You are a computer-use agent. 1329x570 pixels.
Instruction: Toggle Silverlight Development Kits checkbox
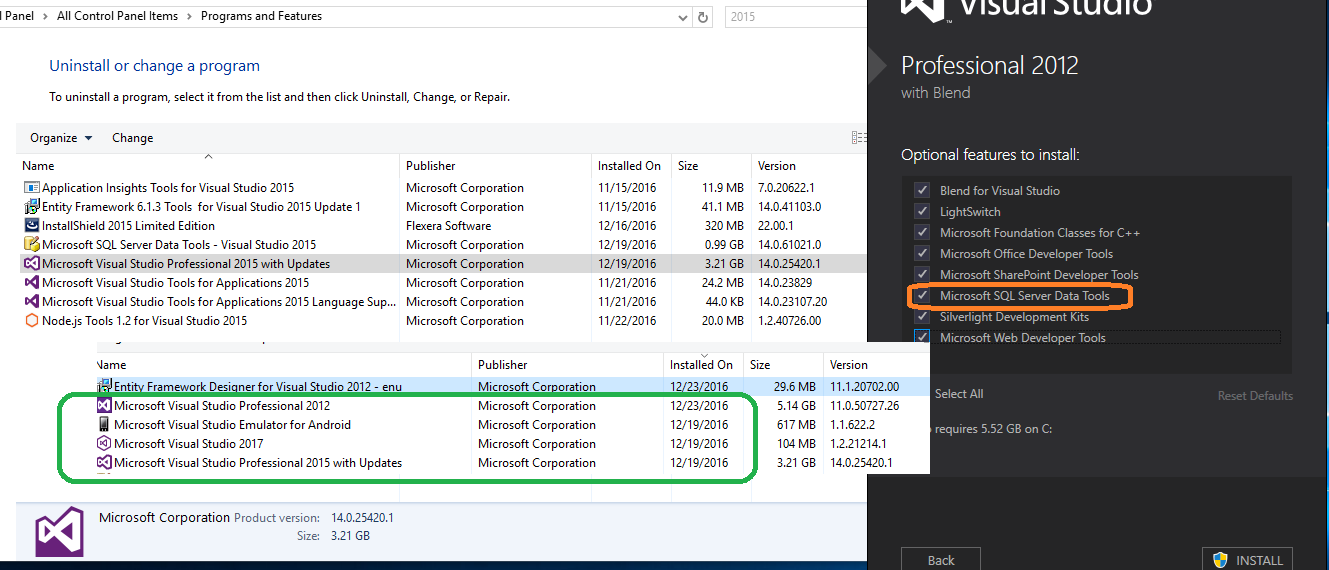(x=922, y=317)
